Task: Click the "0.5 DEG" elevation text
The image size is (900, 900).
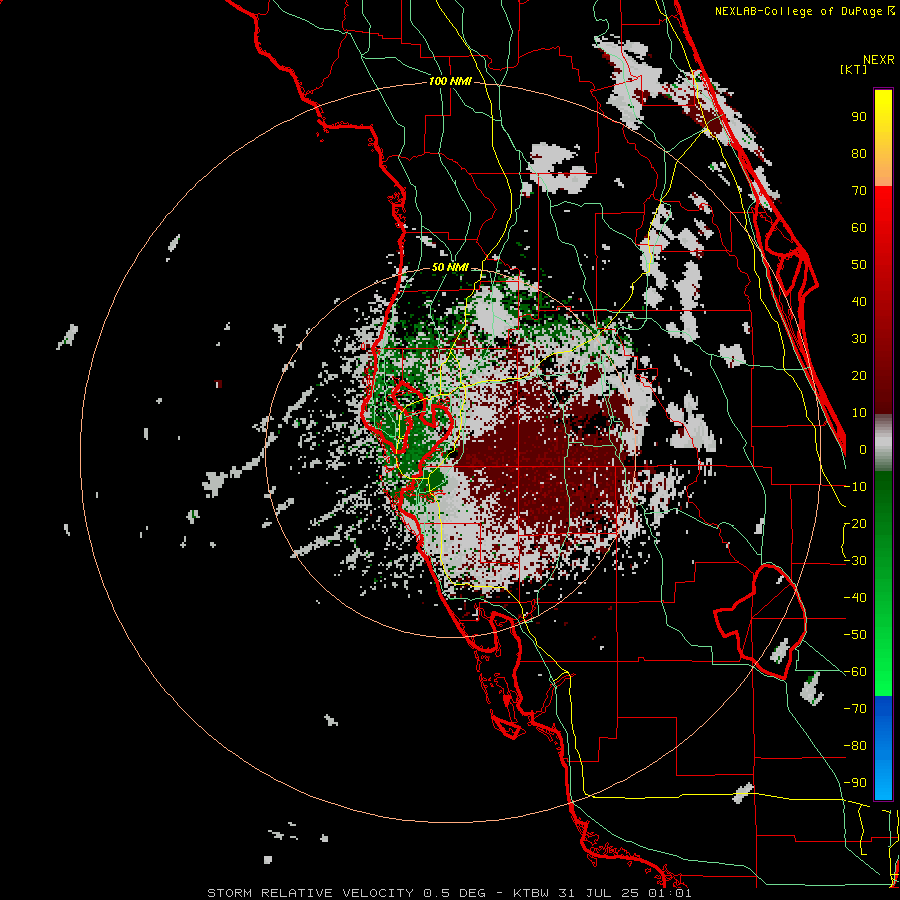Action: click(455, 893)
